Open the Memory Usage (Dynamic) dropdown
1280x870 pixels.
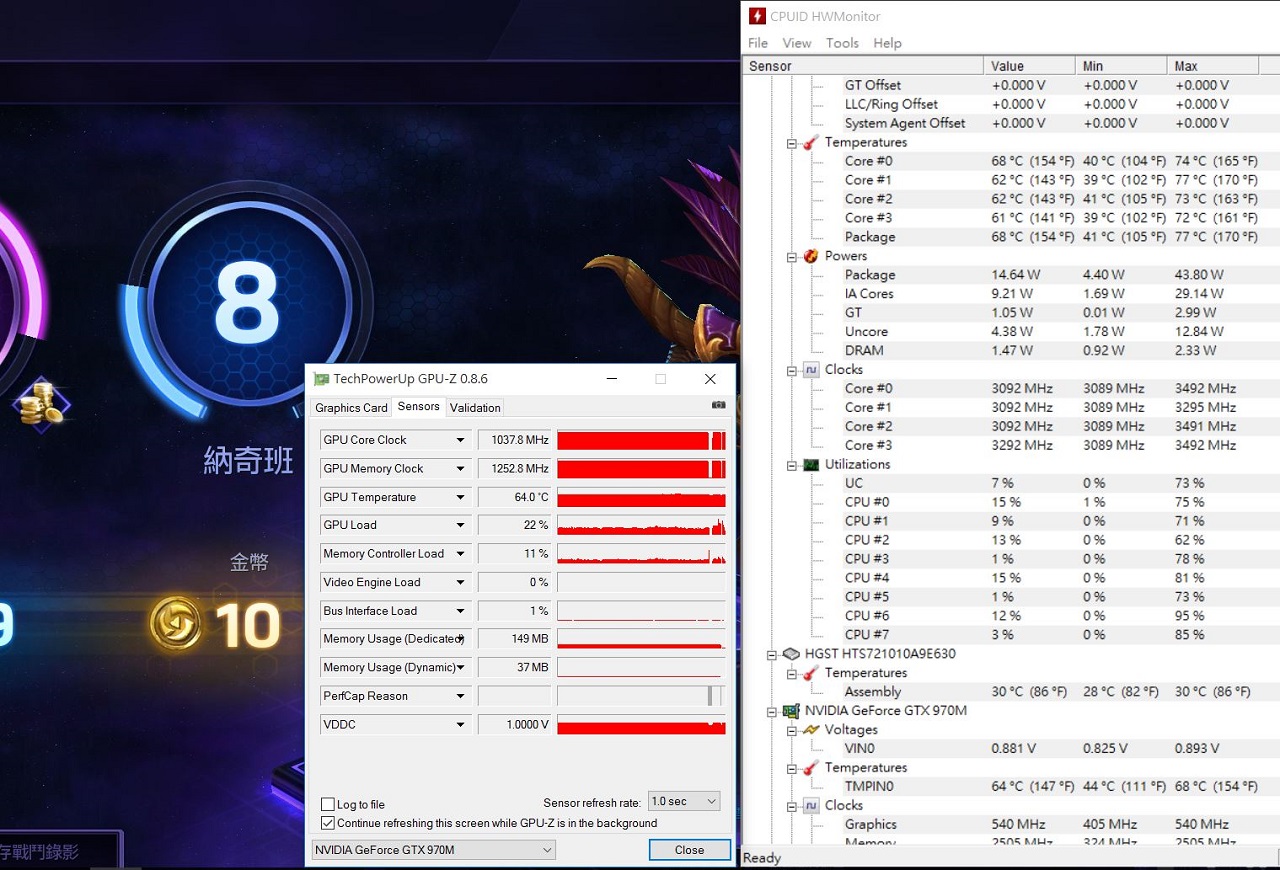tap(461, 667)
